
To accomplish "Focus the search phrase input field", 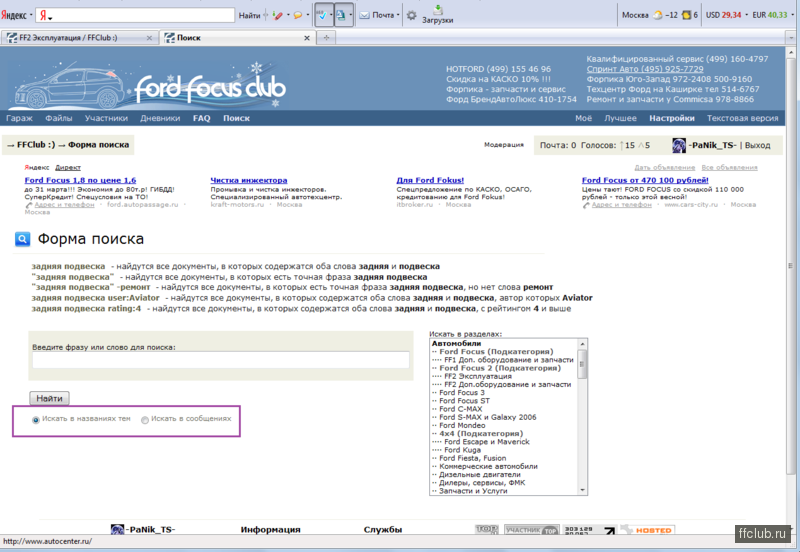I will pos(221,360).
